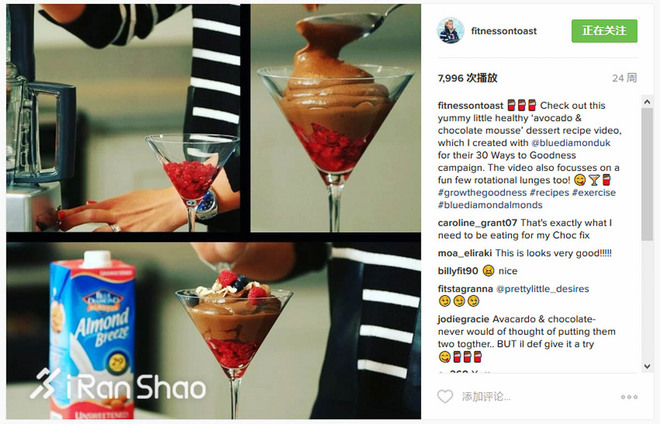Open jodiegracie commenter profile
The image size is (660, 424).
coord(463,319)
